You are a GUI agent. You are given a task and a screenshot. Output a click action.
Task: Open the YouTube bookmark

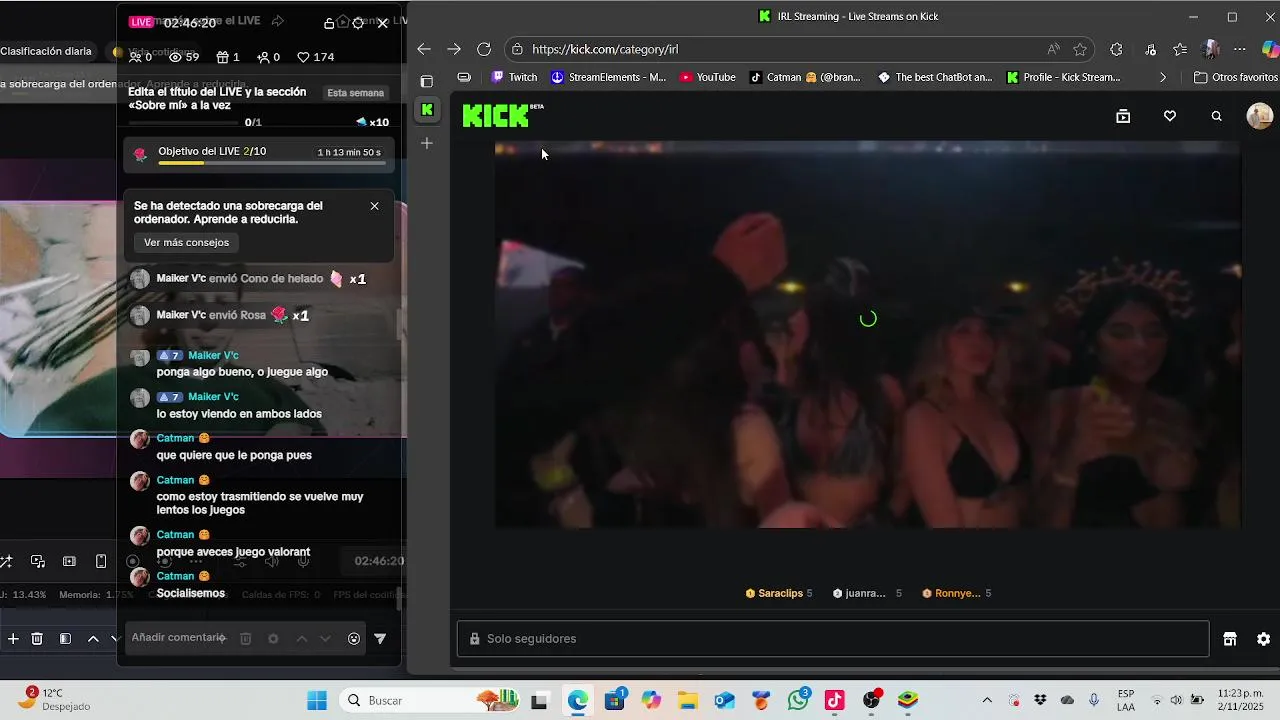pos(707,77)
